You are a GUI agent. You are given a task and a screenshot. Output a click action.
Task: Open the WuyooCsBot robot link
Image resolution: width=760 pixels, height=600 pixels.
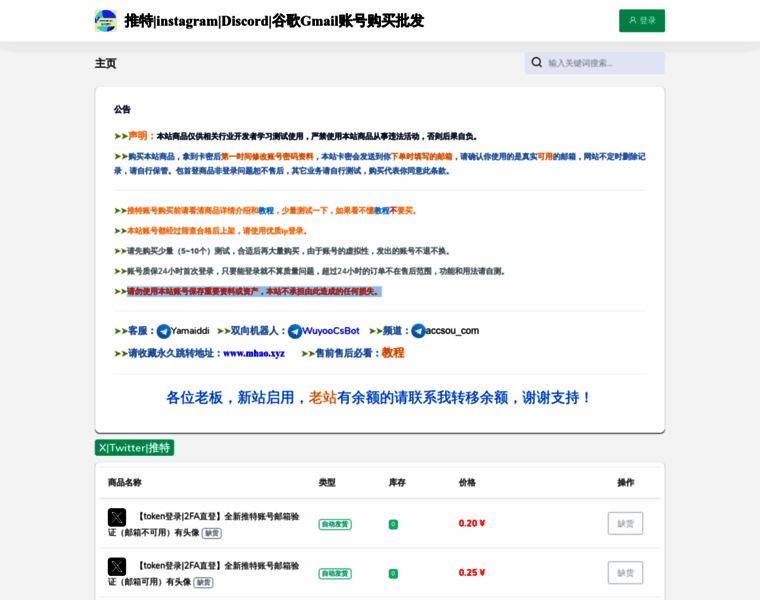point(331,331)
